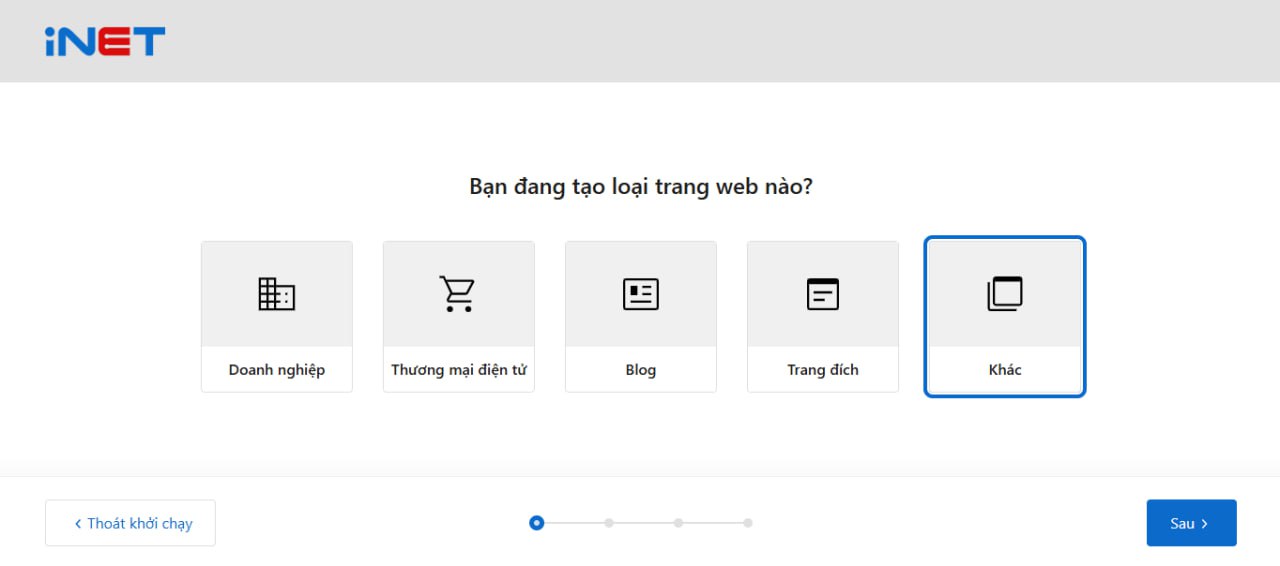The width and height of the screenshot is (1280, 566).
Task: Click the heading Bạn đang tạo loại trang web nào?
Action: (641, 187)
